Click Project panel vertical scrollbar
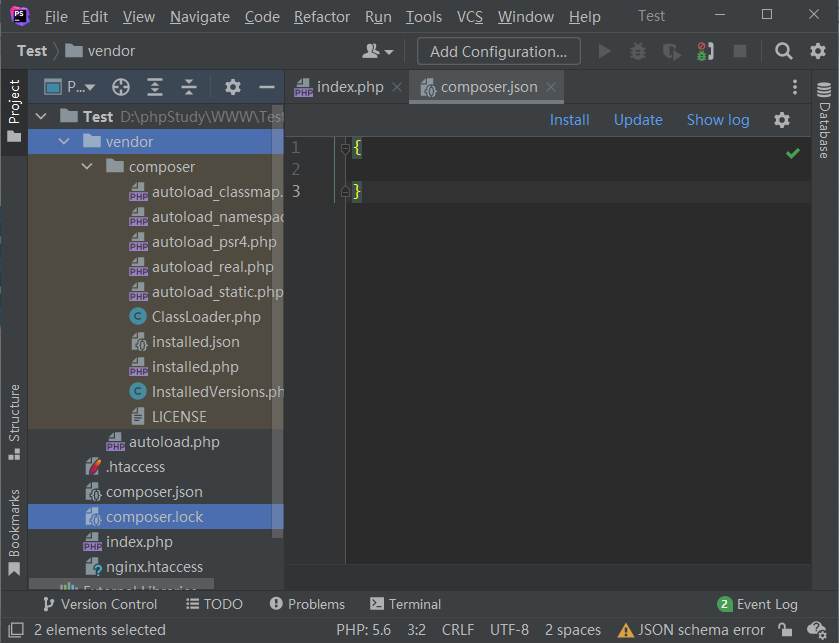 (277, 321)
